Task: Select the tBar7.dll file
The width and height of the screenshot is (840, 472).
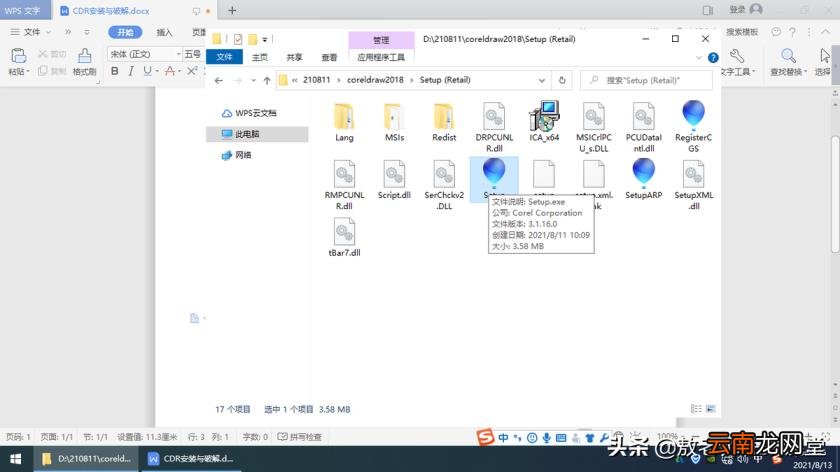Action: point(344,237)
